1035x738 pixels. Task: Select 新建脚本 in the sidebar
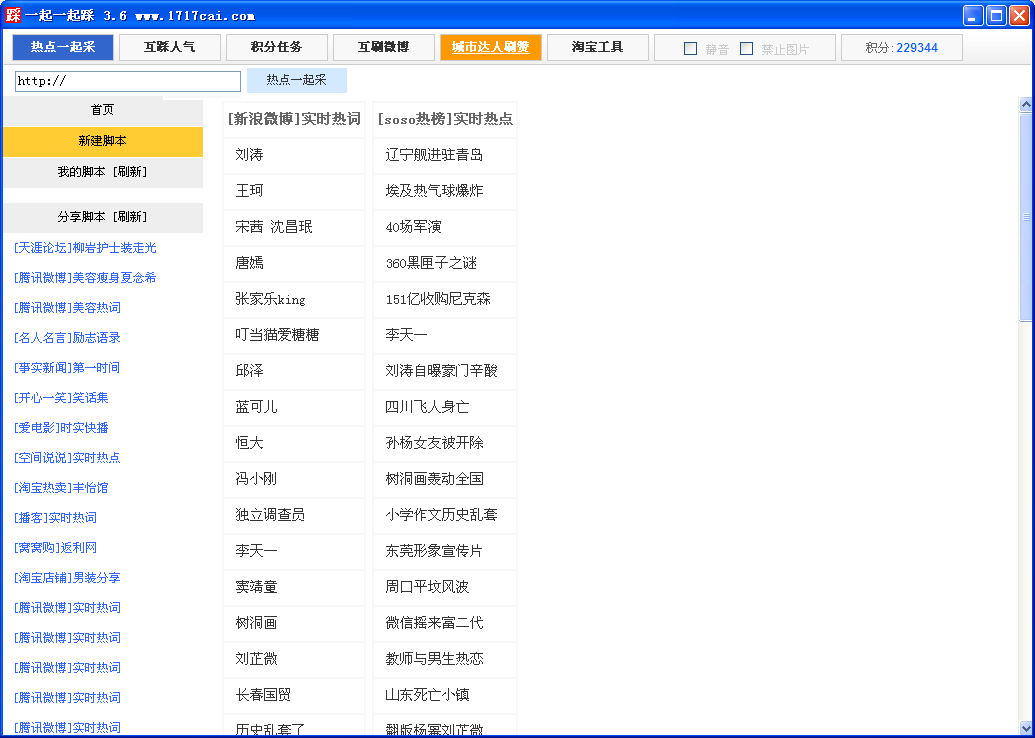103,141
